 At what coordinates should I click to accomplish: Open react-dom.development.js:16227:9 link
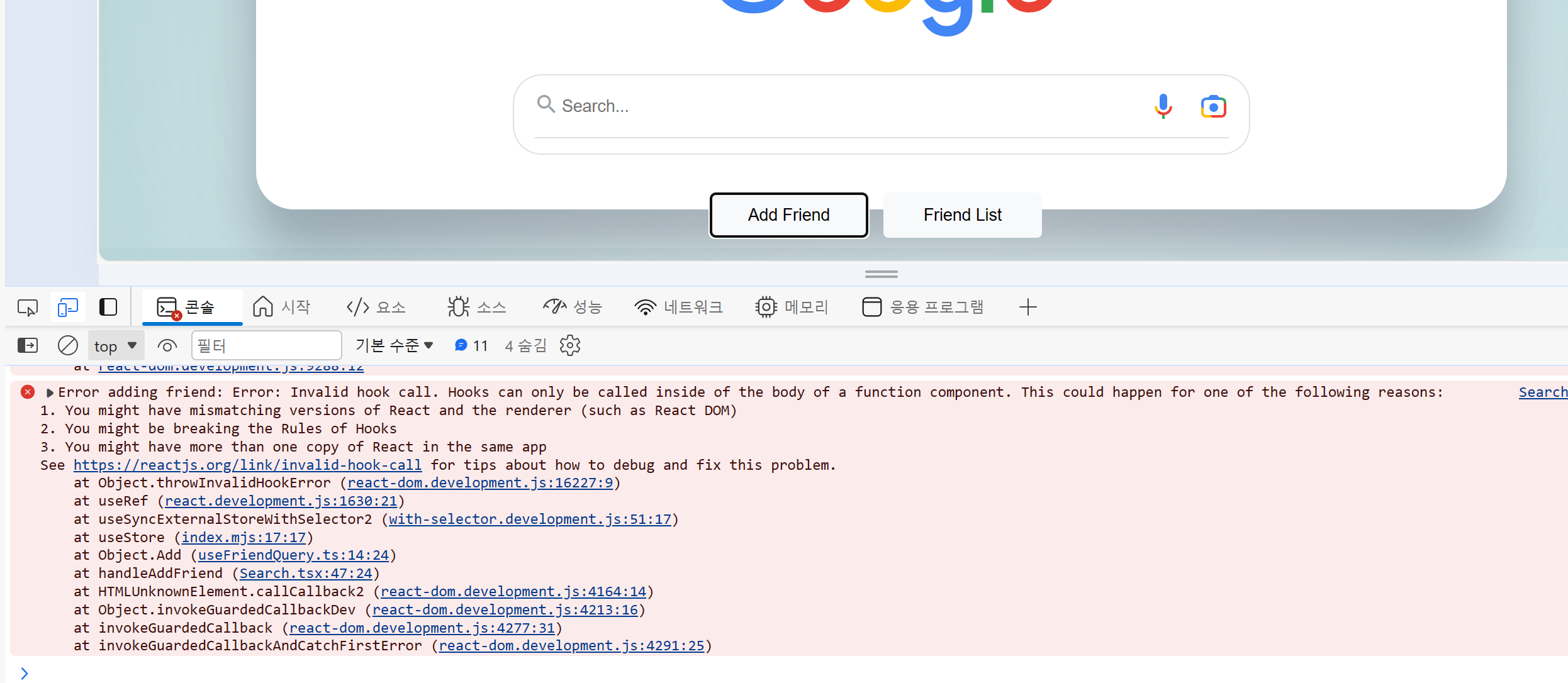click(x=480, y=483)
